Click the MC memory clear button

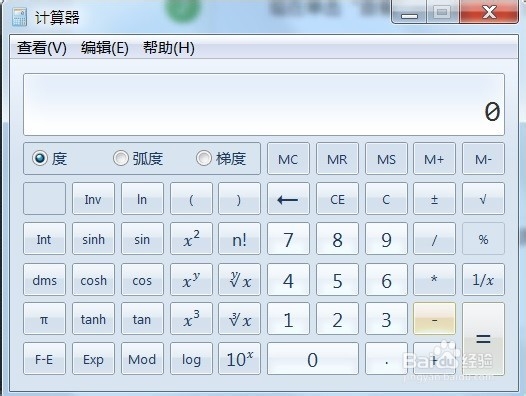click(288, 159)
